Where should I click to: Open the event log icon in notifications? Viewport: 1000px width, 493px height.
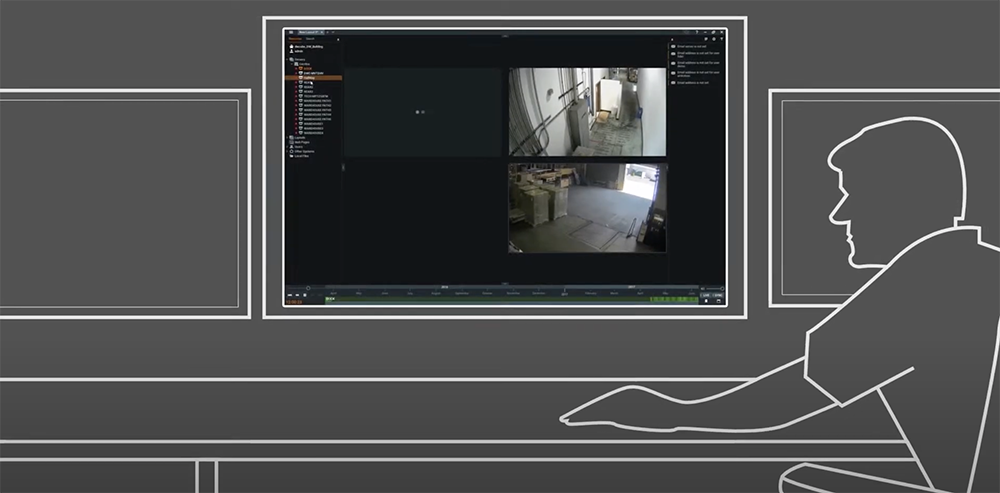tap(706, 39)
